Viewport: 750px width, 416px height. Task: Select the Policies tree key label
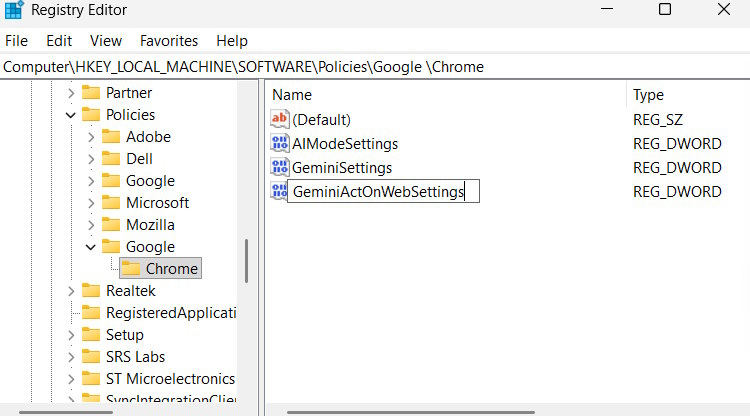131,115
